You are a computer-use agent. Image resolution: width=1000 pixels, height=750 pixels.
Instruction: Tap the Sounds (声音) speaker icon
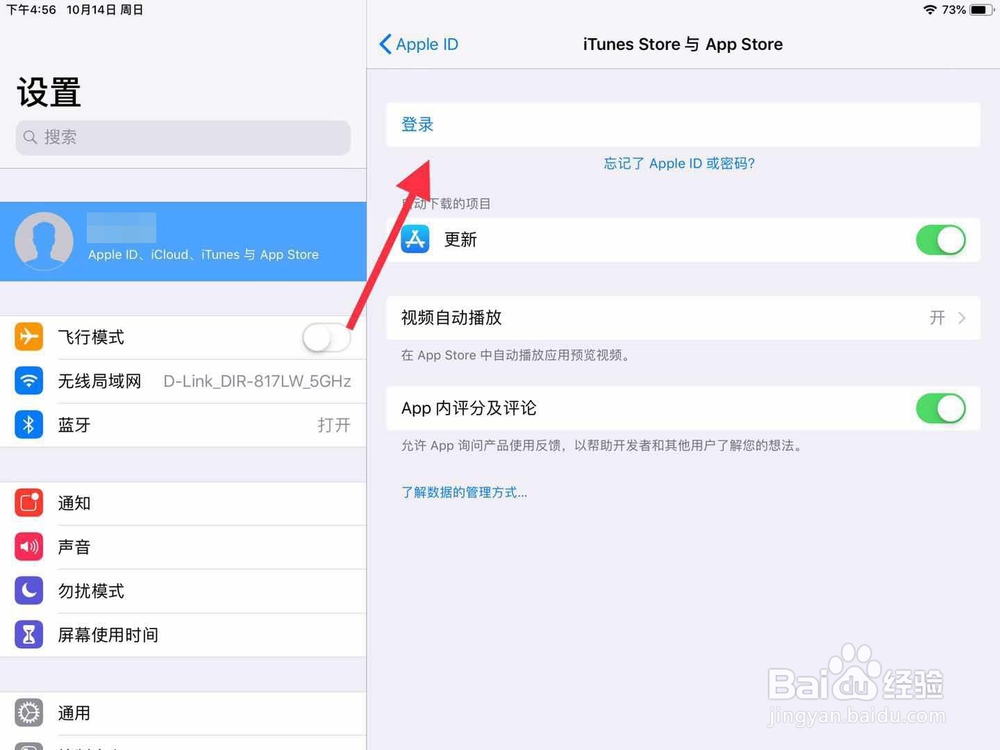coord(29,547)
